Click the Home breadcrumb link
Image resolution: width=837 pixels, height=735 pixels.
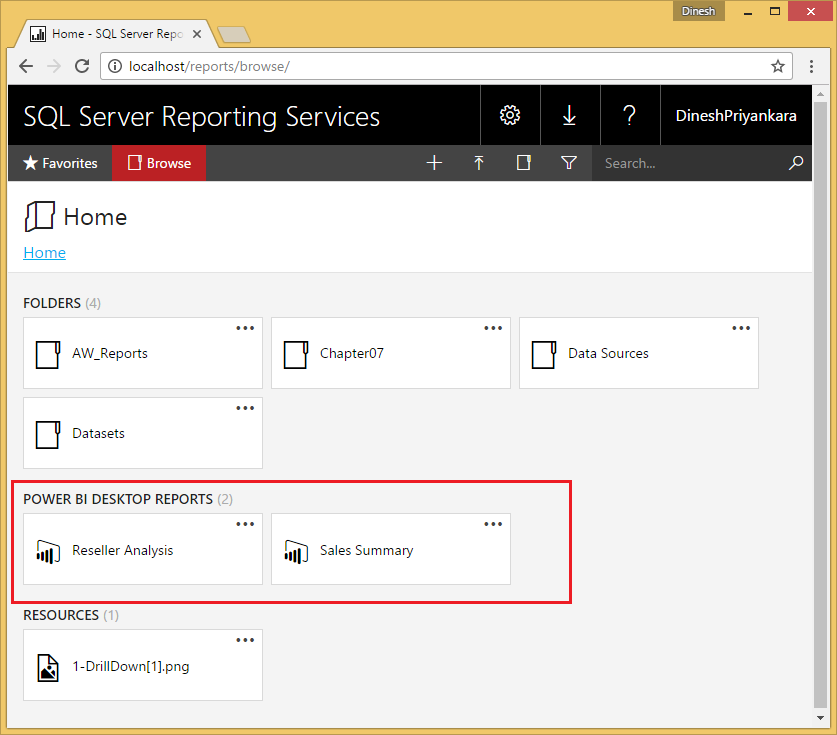pyautogui.click(x=44, y=252)
